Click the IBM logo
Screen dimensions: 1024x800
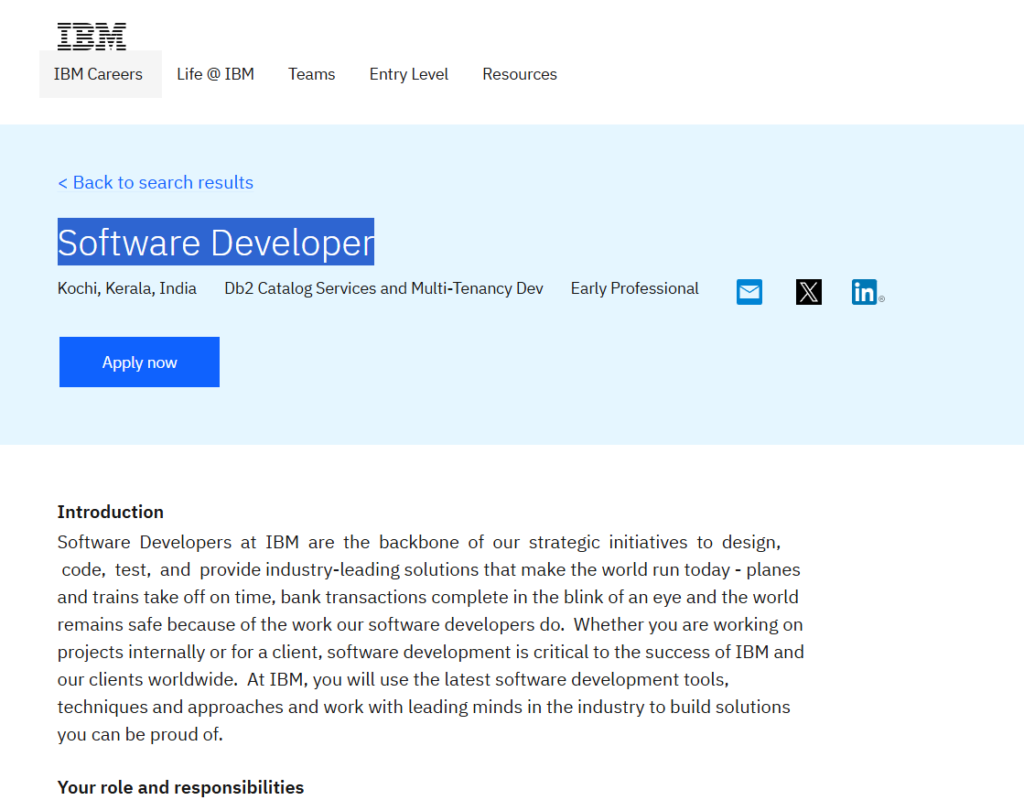click(91, 37)
